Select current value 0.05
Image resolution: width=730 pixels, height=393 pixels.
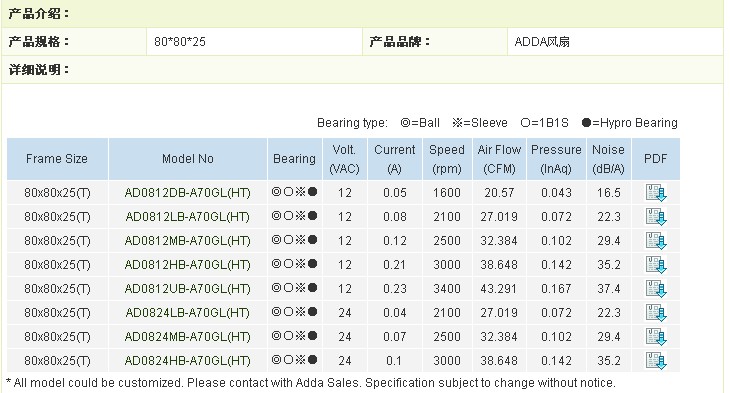point(395,193)
